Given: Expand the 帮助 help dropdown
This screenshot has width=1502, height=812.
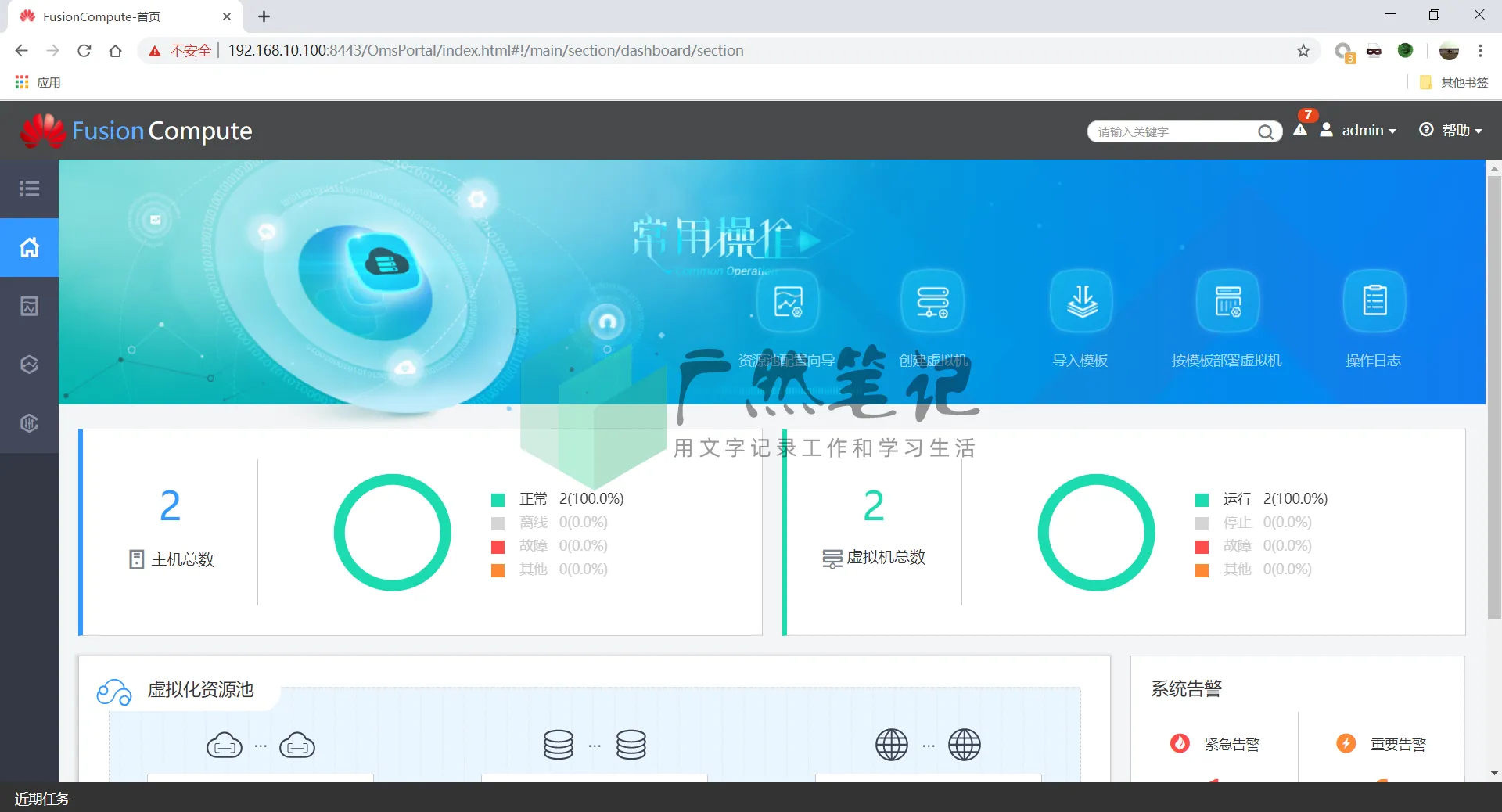Looking at the screenshot, I should (1479, 131).
